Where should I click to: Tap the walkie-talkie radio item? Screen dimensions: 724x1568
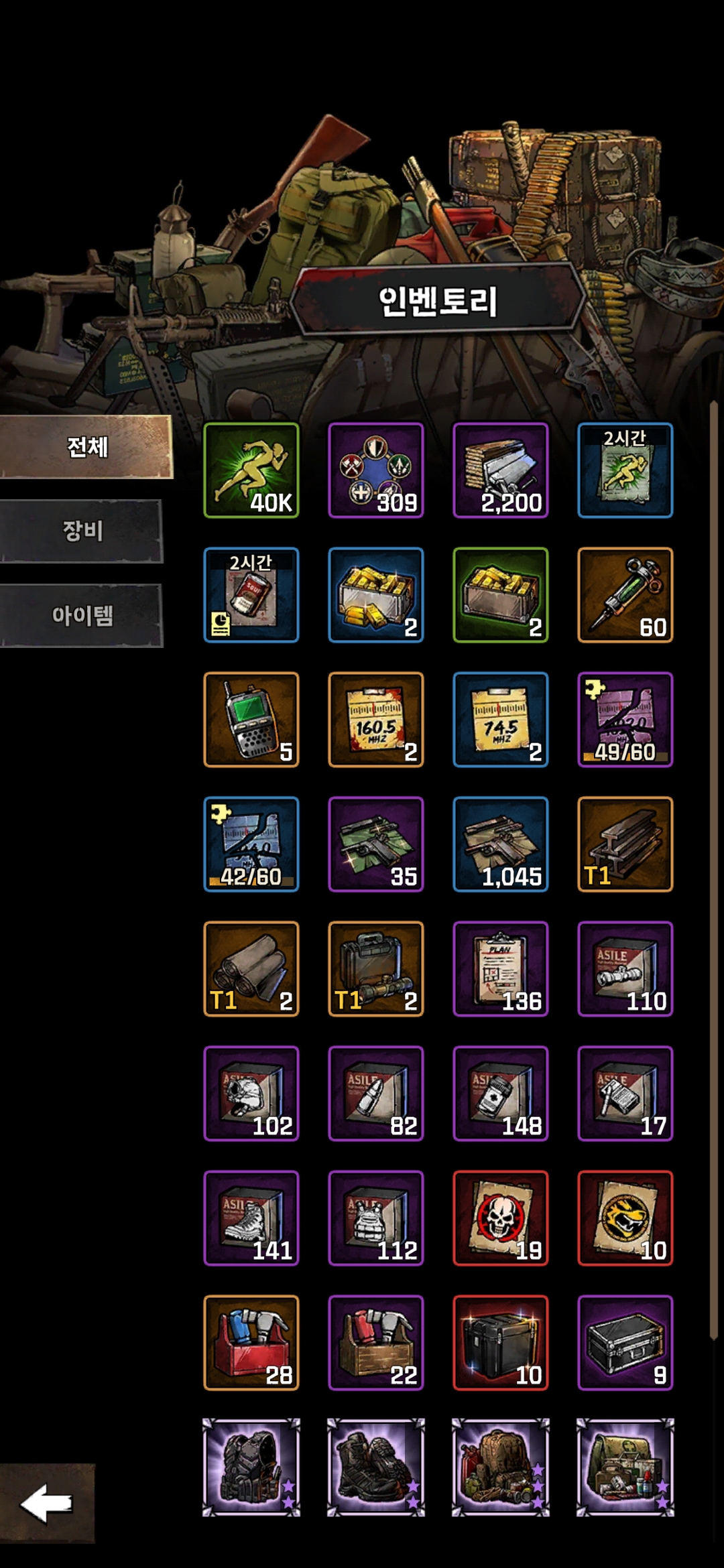(x=251, y=719)
